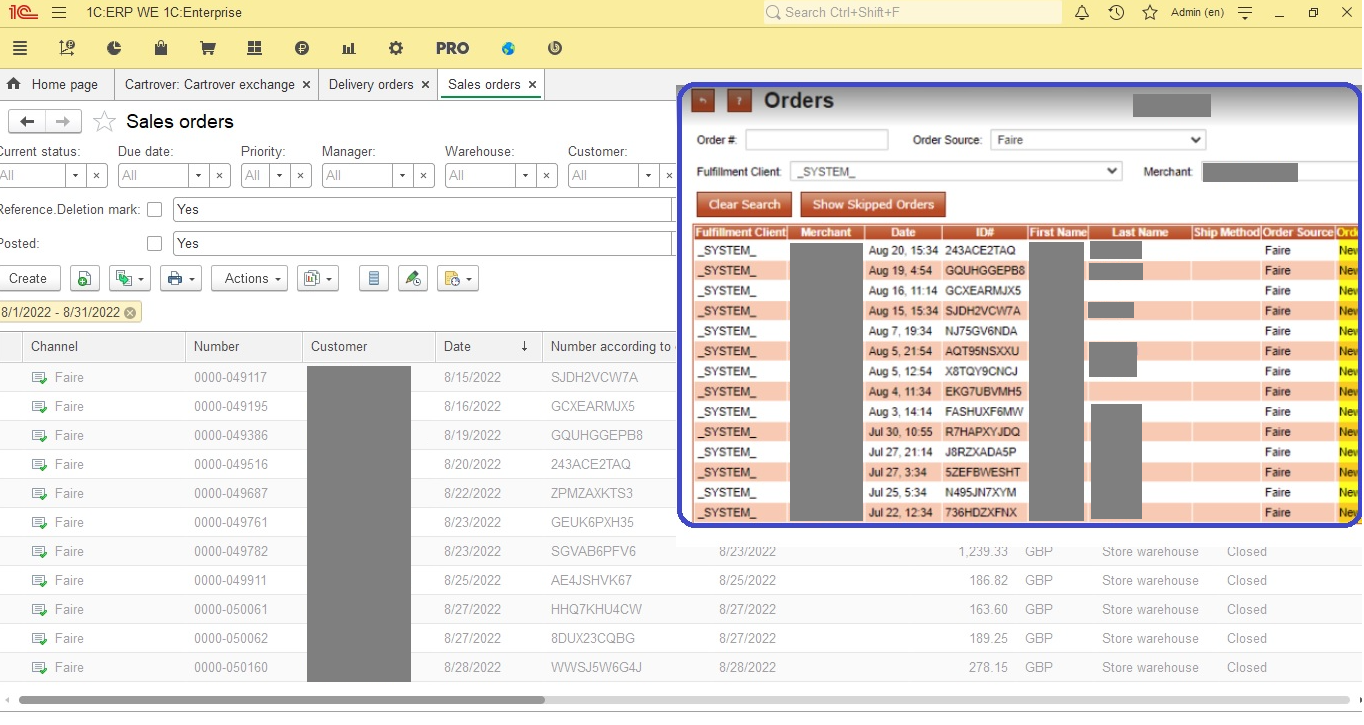This screenshot has height=725, width=1364.
Task: Expand the Due date dropdown
Action: pyautogui.click(x=198, y=176)
